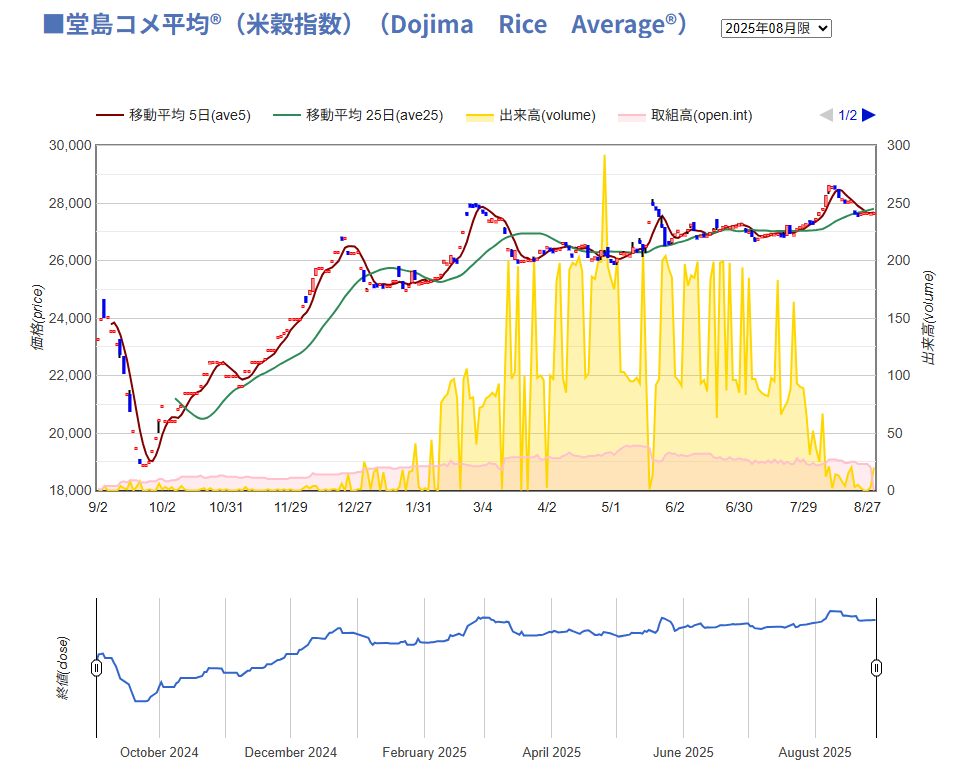Click the 250 volume axis label
Image resolution: width=958 pixels, height=774 pixels.
[x=899, y=203]
